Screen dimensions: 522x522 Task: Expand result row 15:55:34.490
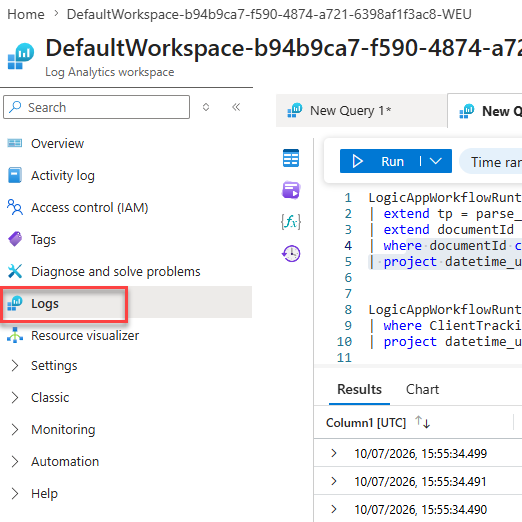334,509
